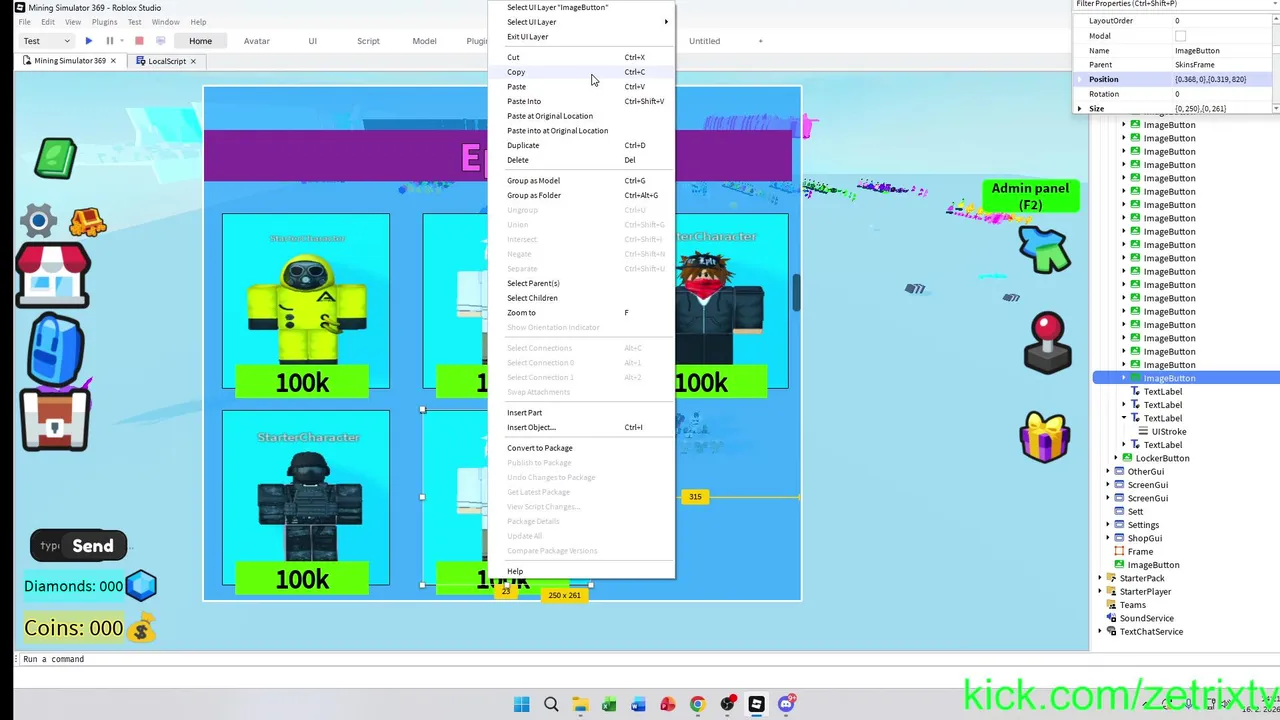Click the red Stop test button
The image size is (1280, 720).
point(139,41)
